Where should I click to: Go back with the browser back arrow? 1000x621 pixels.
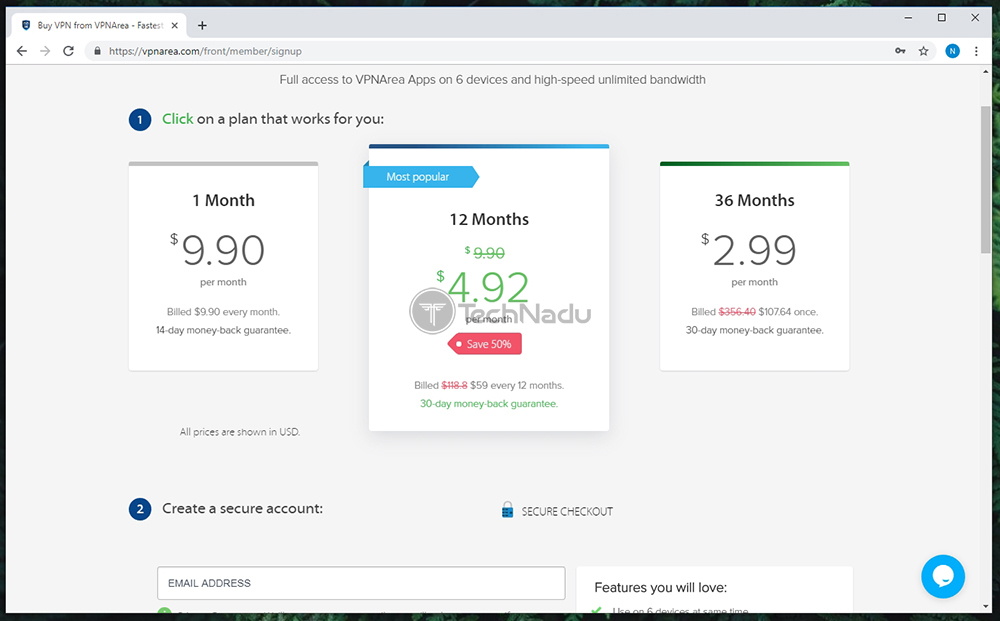coord(22,51)
